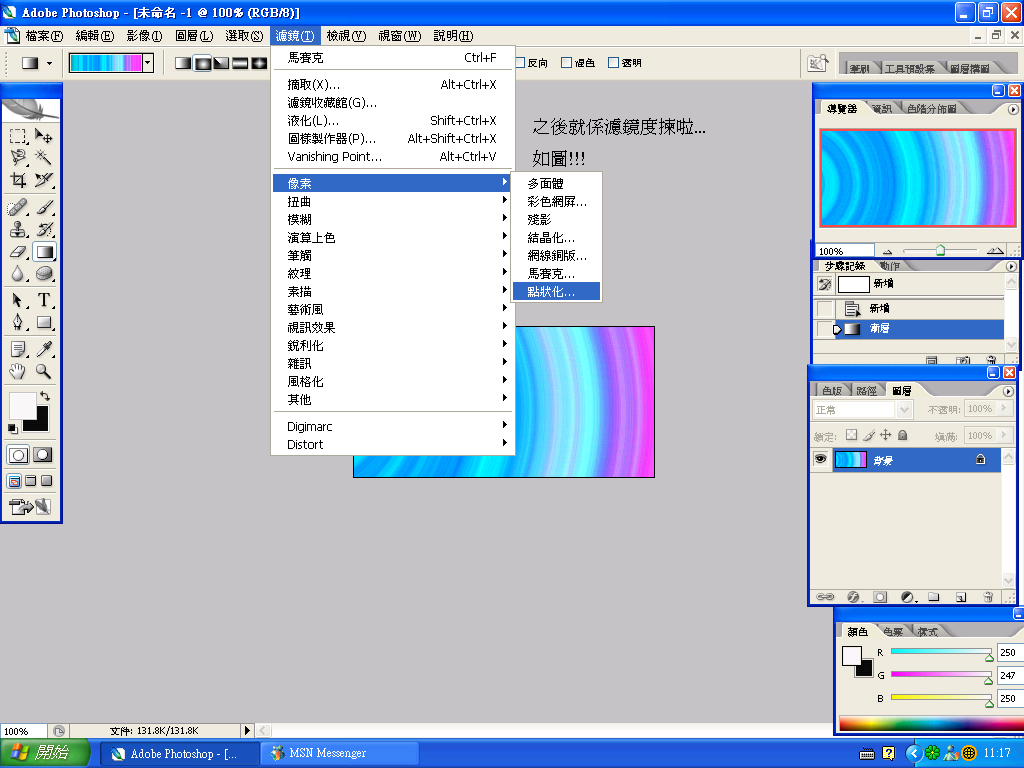Create a new layer in Layers panel
This screenshot has height=768, width=1024.
pyautogui.click(x=961, y=597)
